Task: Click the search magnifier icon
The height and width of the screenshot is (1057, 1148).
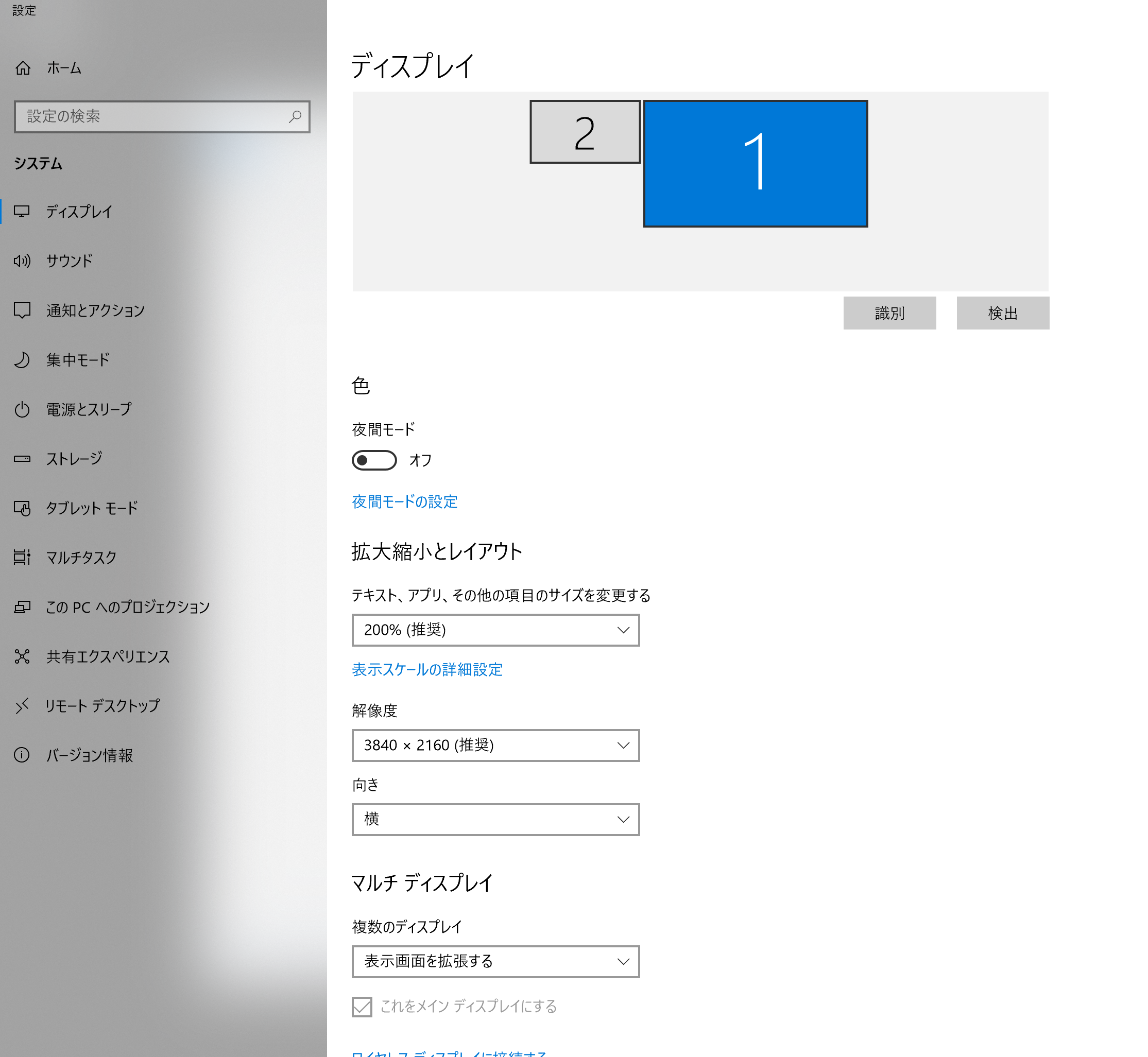Action: tap(295, 117)
